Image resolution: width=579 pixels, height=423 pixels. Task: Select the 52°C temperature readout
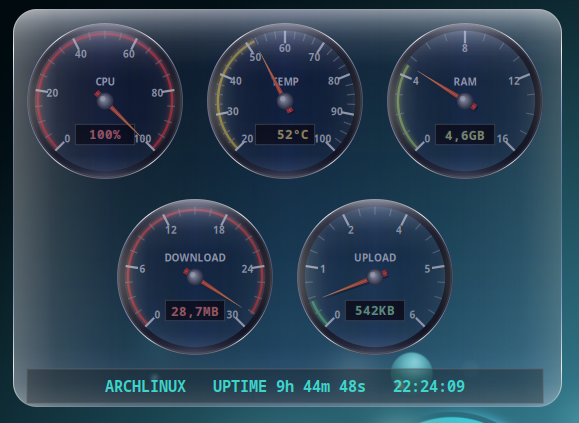(x=285, y=135)
